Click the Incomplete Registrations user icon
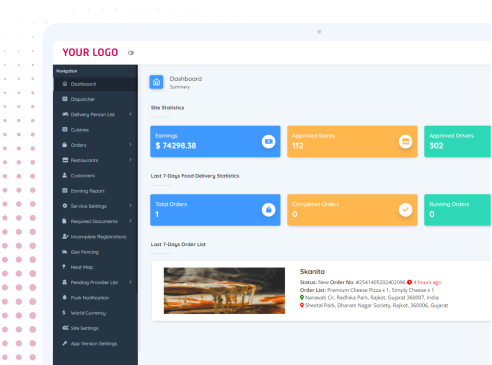Screen dimensions: 492x365 (x=65, y=236)
